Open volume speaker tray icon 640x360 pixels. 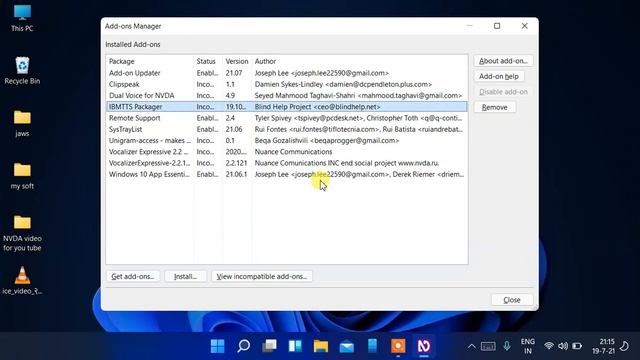coord(563,346)
